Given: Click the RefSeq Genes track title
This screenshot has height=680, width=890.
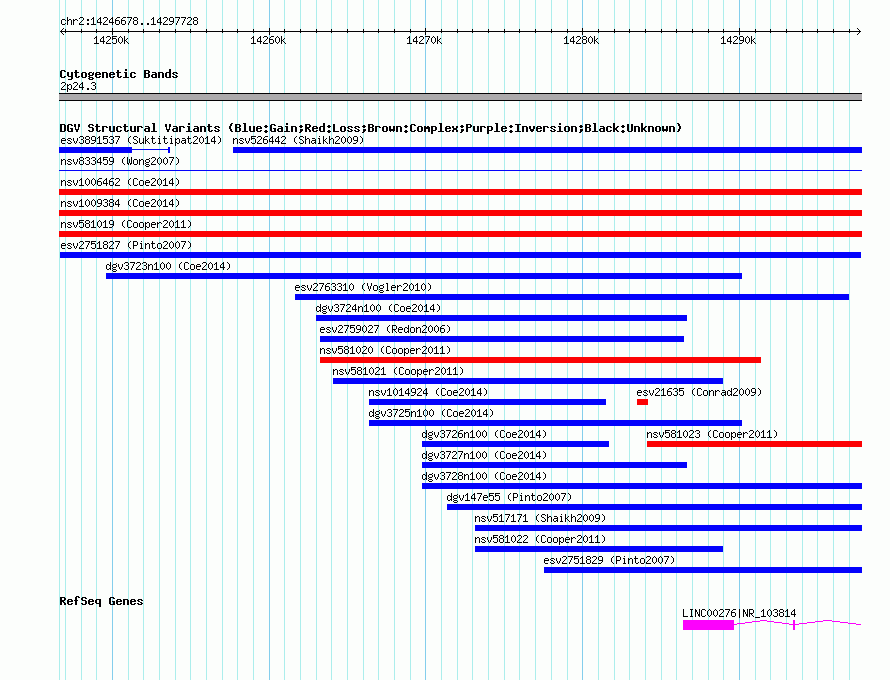Looking at the screenshot, I should click(x=101, y=601).
